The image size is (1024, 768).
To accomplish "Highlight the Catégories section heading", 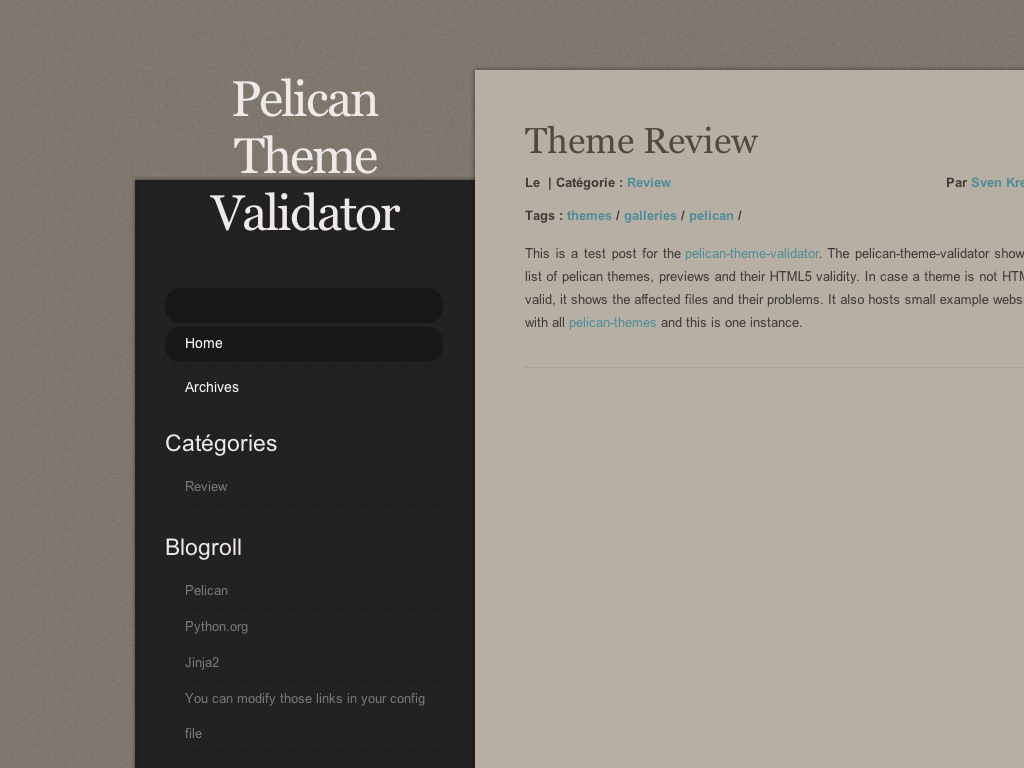I will click(x=221, y=443).
